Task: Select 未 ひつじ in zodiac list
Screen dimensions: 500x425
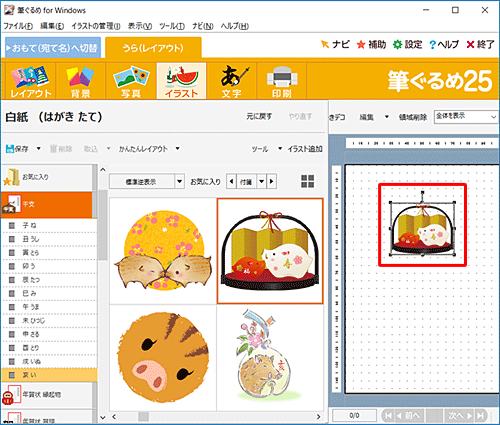Action: click(x=49, y=321)
